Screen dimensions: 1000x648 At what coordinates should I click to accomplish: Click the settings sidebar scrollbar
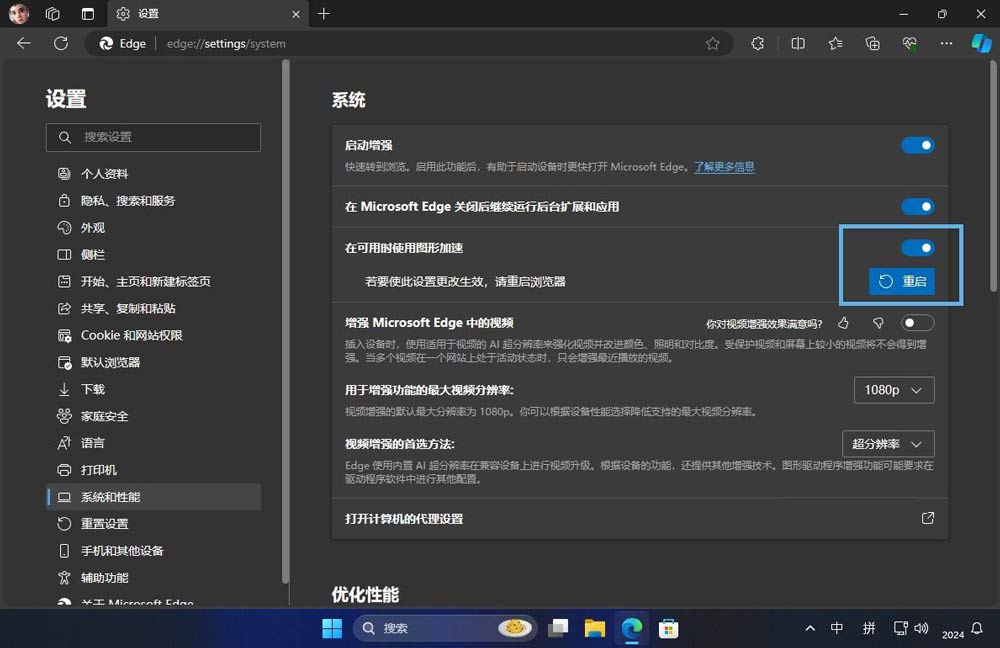click(x=286, y=321)
